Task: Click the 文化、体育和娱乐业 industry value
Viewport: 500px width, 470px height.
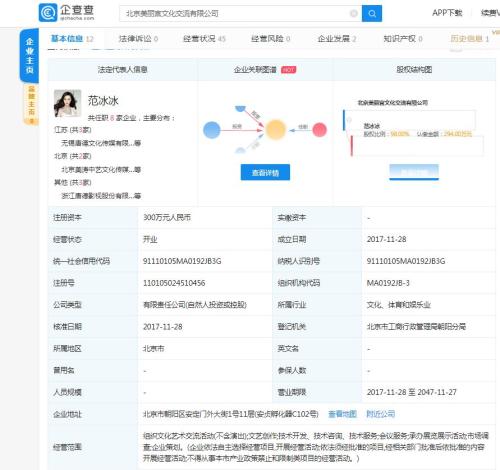Action: coord(399,305)
